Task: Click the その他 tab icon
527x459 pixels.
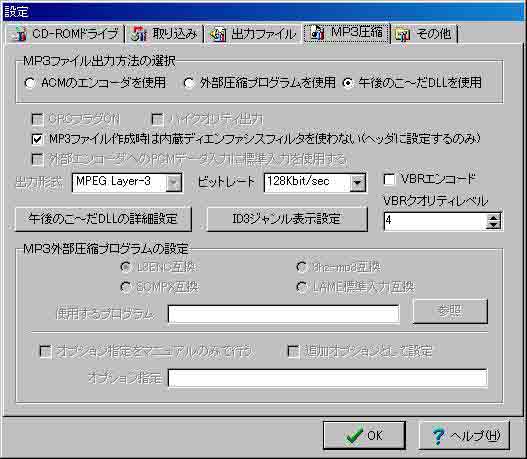Action: click(x=403, y=34)
